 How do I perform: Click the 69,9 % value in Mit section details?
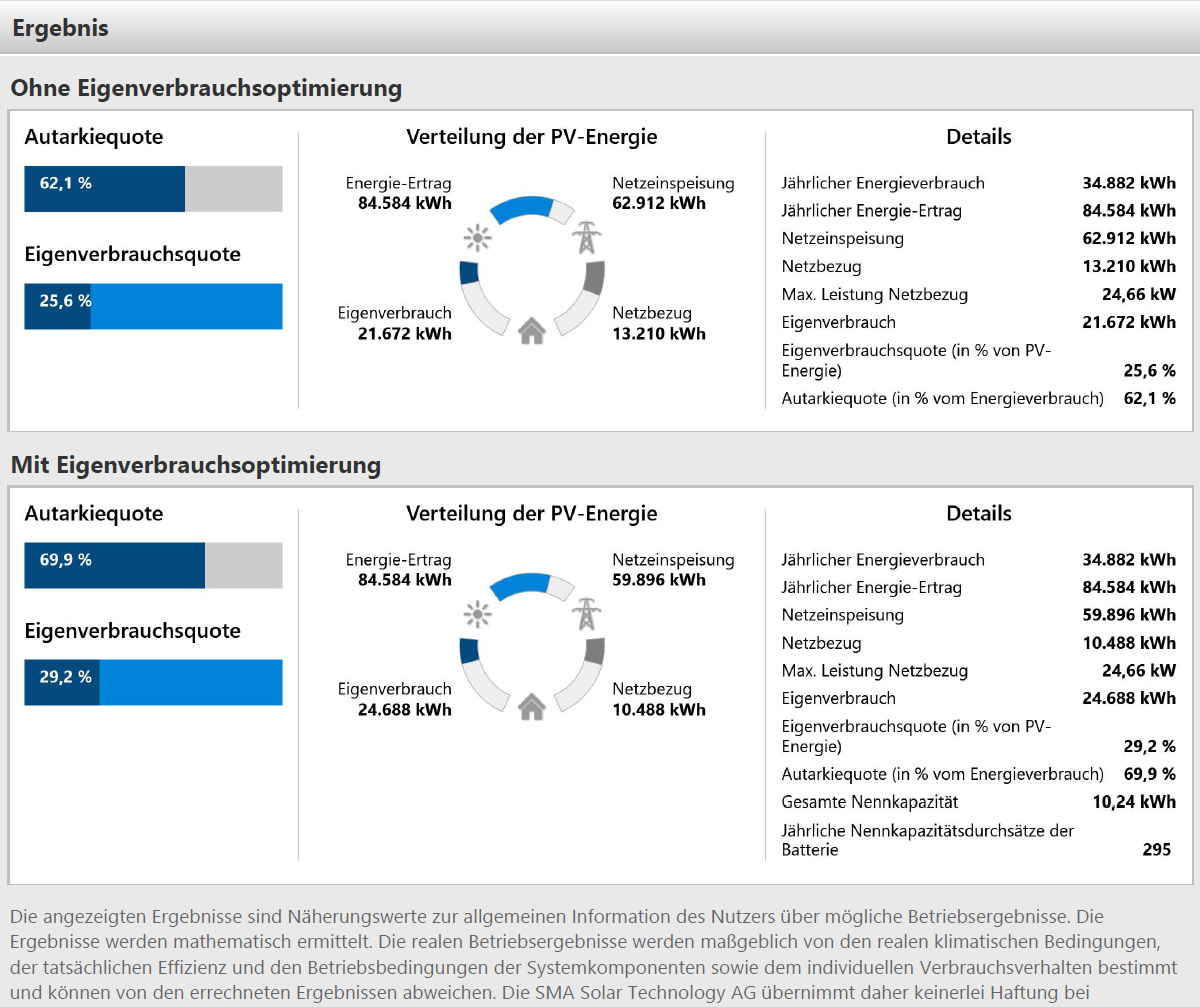[x=1149, y=774]
